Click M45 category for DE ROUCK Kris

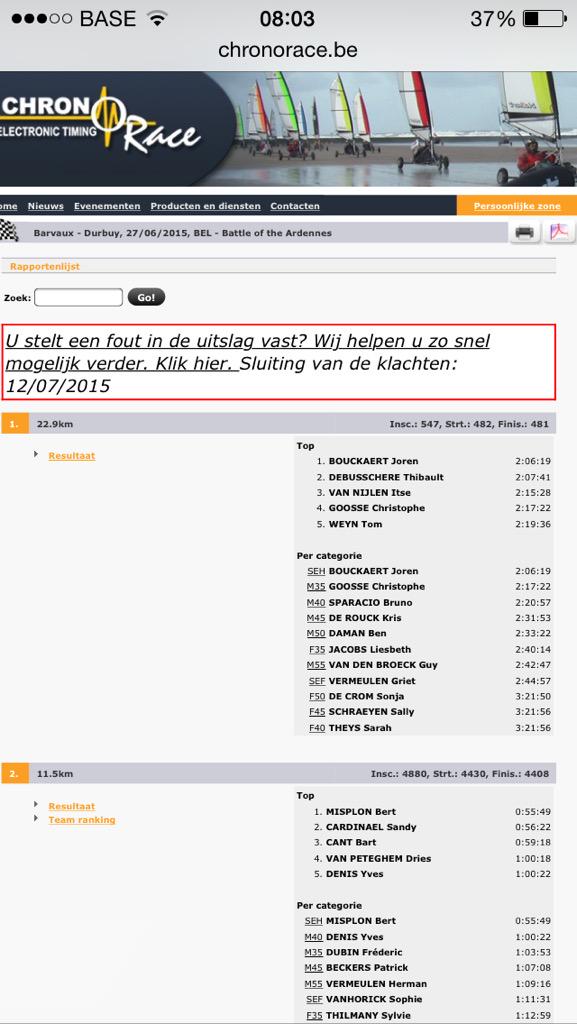click(316, 618)
